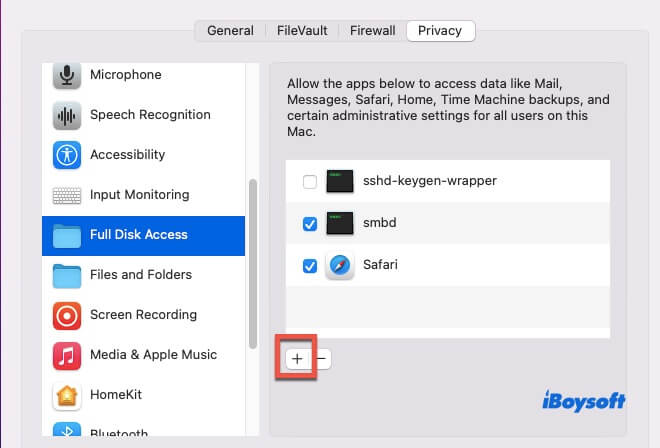The image size is (660, 448).
Task: Click the Safari compass icon
Action: pos(340,266)
